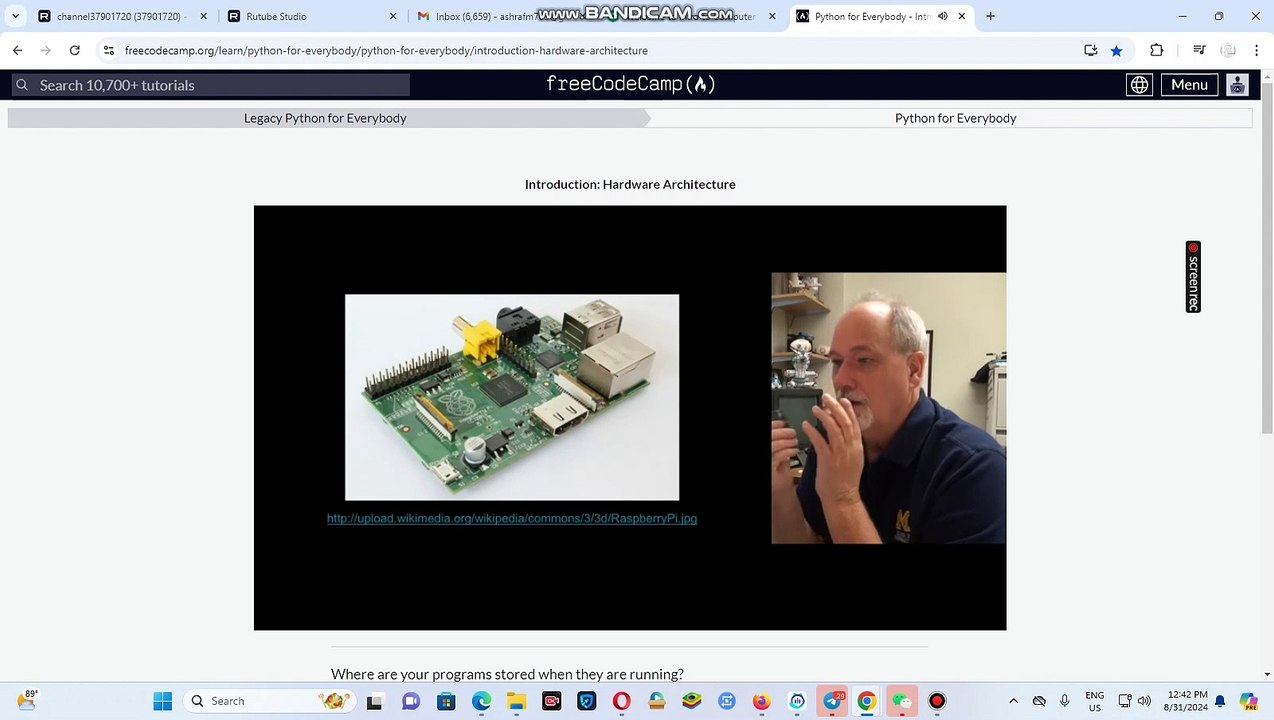
Task: Focus the Search 10,700+ tutorials field
Action: 211,85
